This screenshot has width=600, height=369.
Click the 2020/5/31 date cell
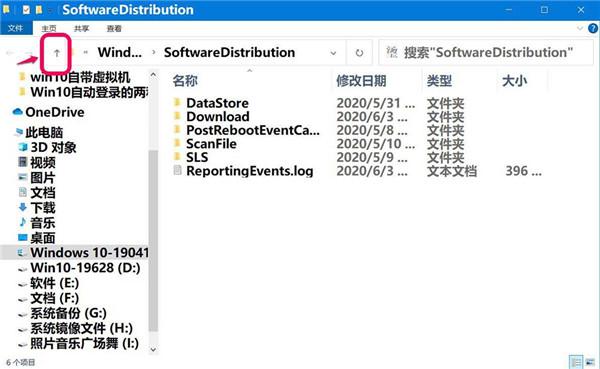(x=375, y=103)
